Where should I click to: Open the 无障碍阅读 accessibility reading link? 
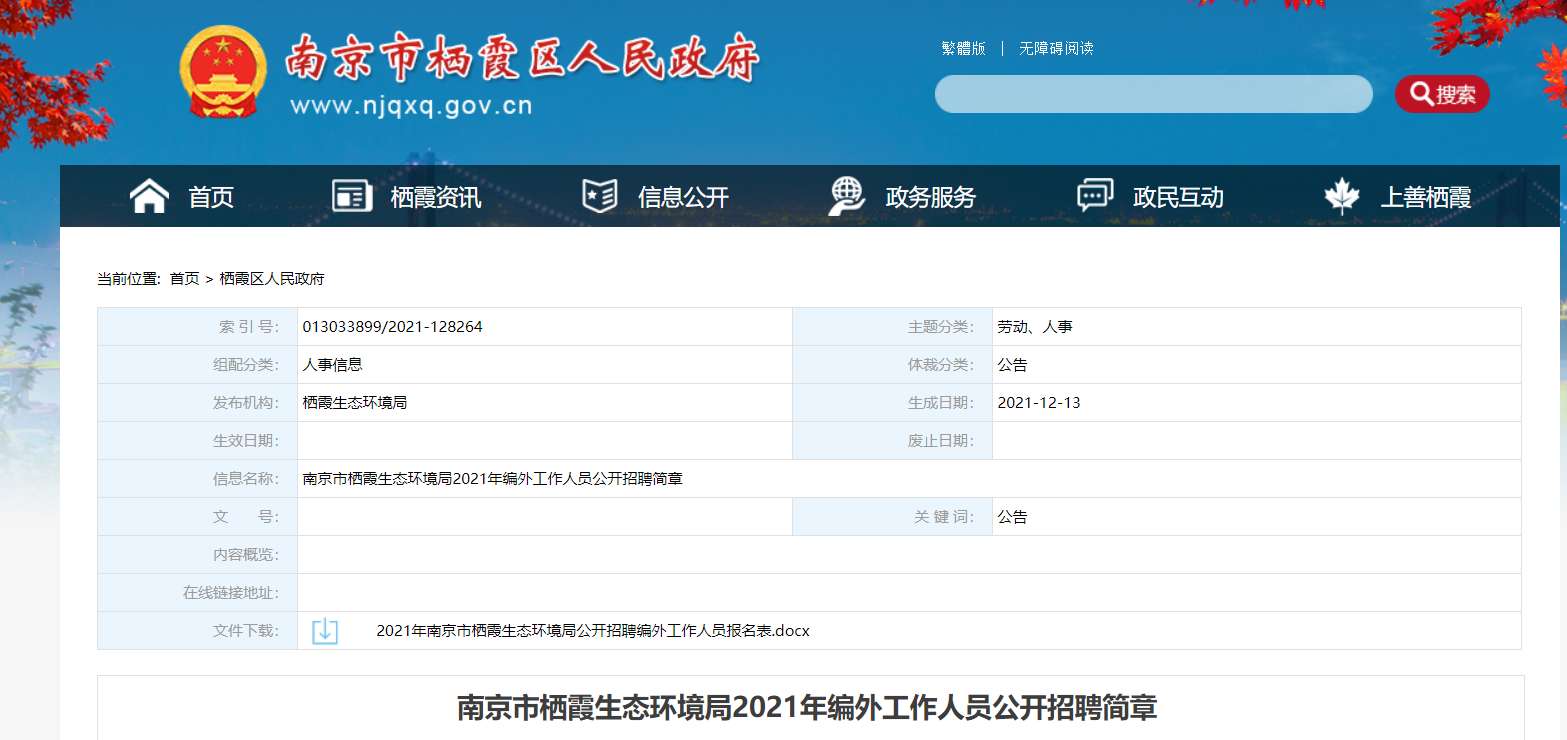pos(1056,48)
